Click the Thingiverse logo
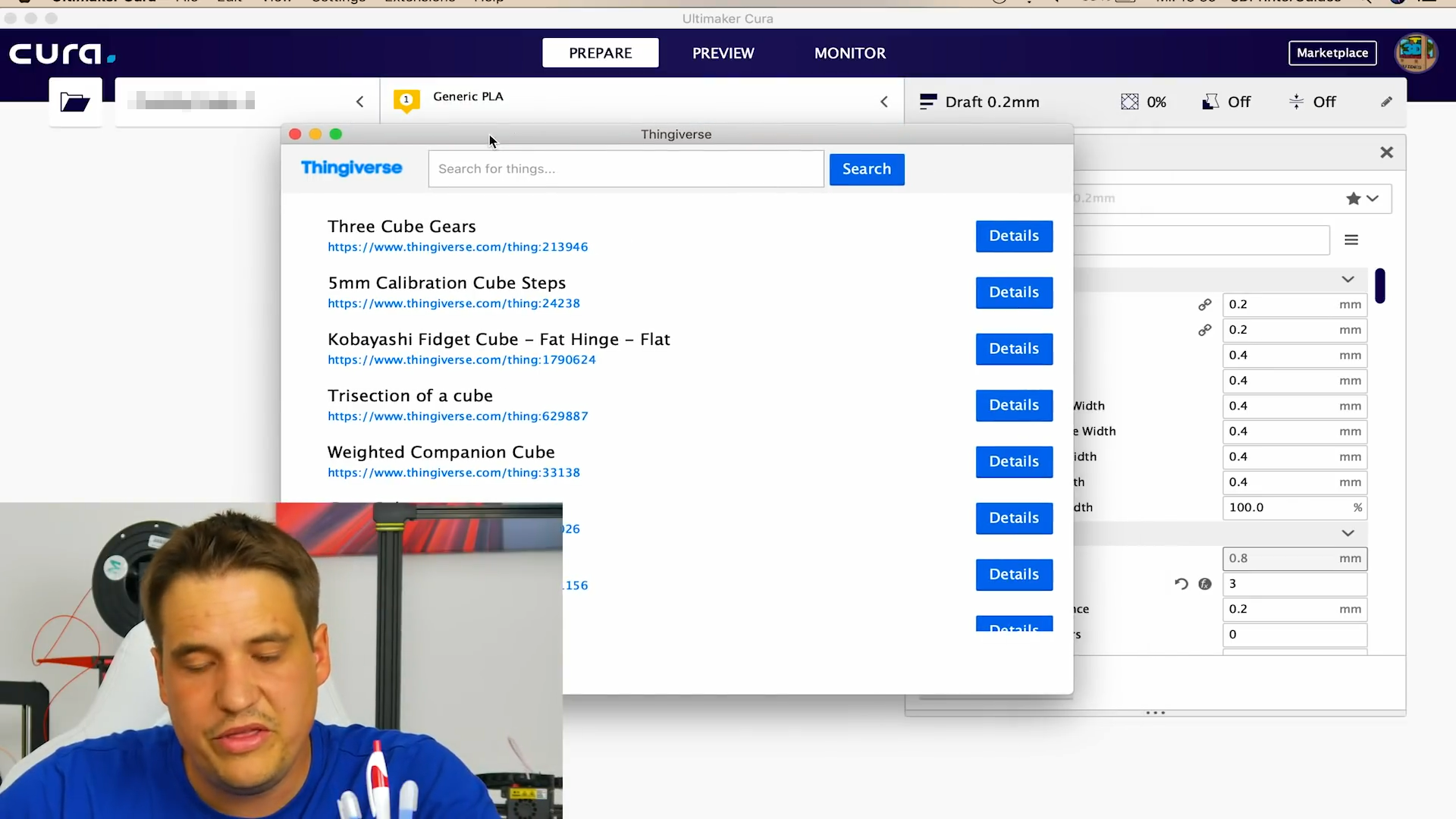Screen dimensions: 1456x819 (352, 168)
